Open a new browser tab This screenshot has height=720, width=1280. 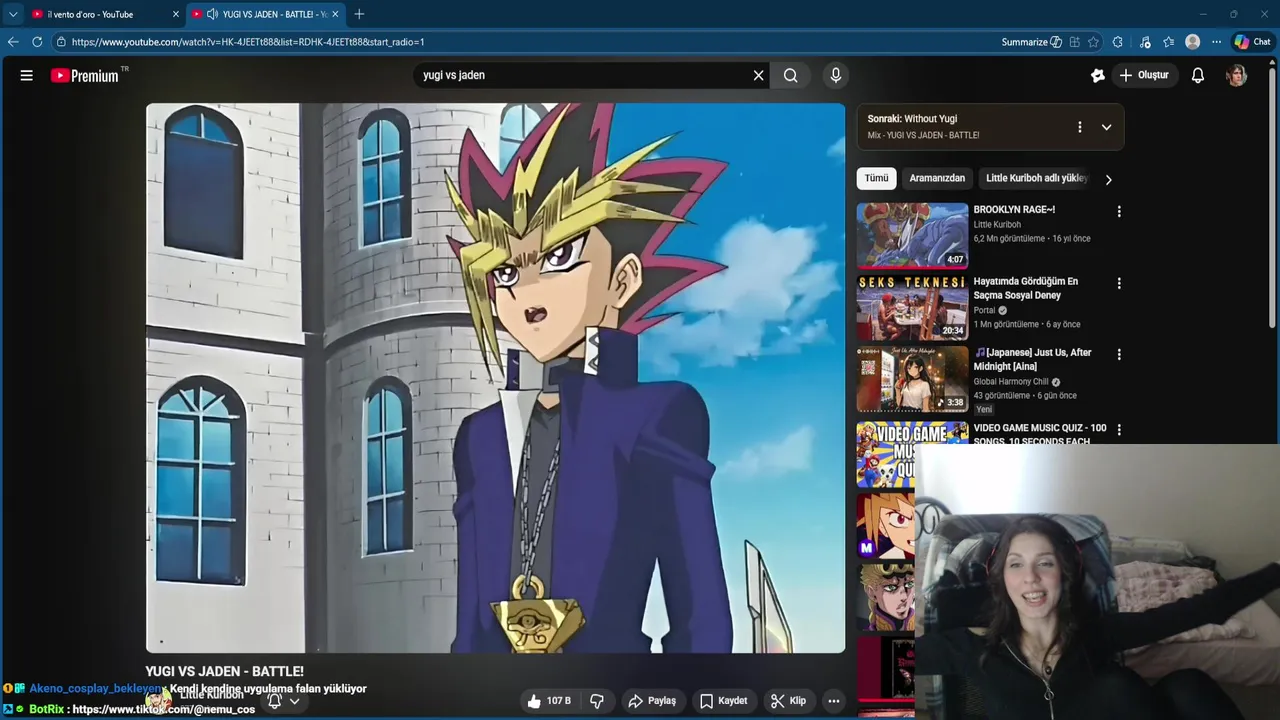tap(359, 14)
